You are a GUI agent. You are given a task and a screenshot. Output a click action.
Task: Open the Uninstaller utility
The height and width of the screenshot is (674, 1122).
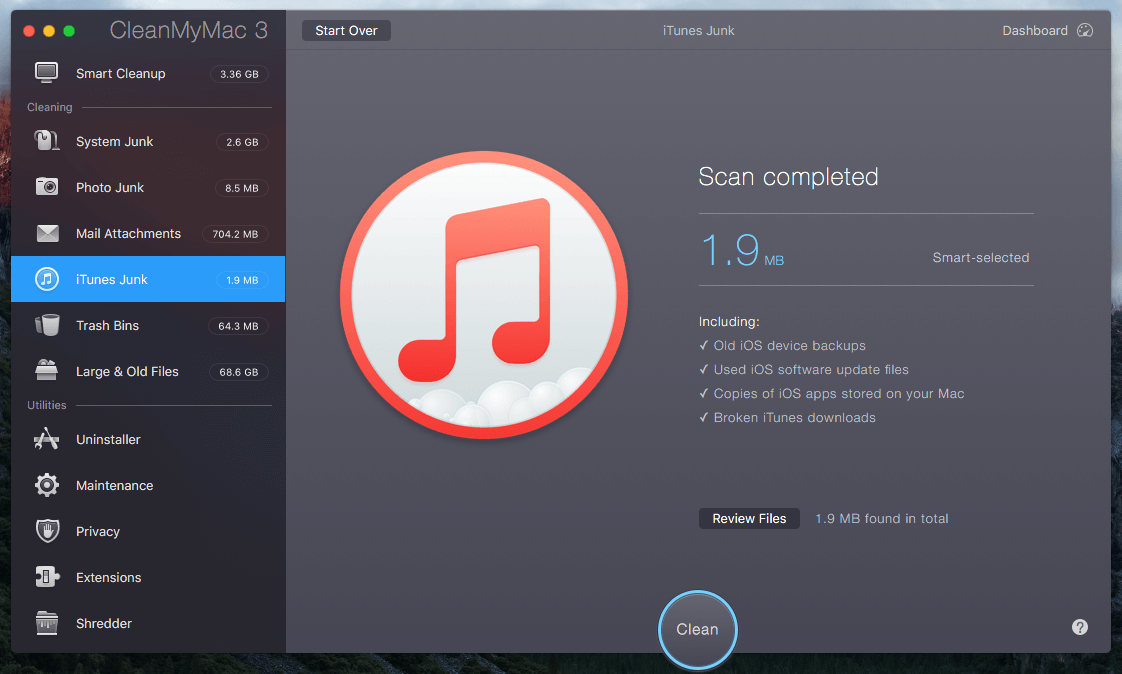(x=148, y=439)
